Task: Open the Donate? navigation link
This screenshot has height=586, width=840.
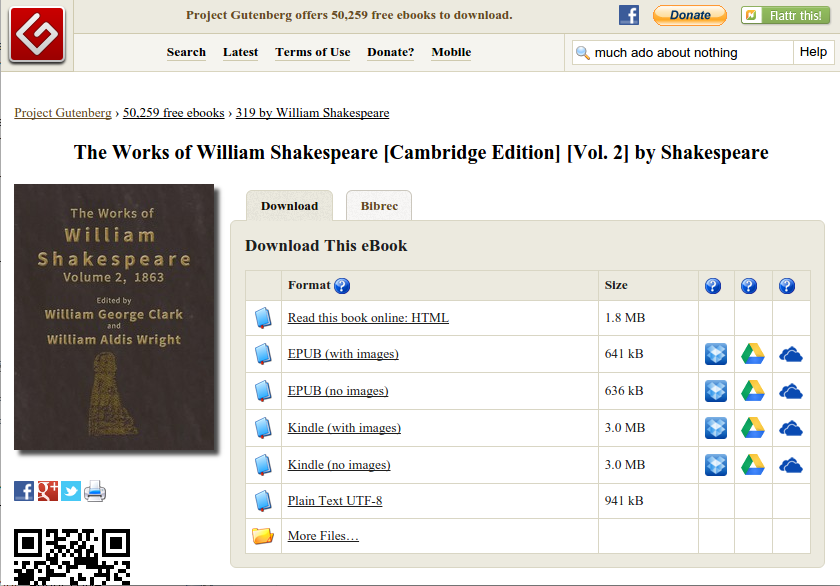Action: [x=391, y=52]
